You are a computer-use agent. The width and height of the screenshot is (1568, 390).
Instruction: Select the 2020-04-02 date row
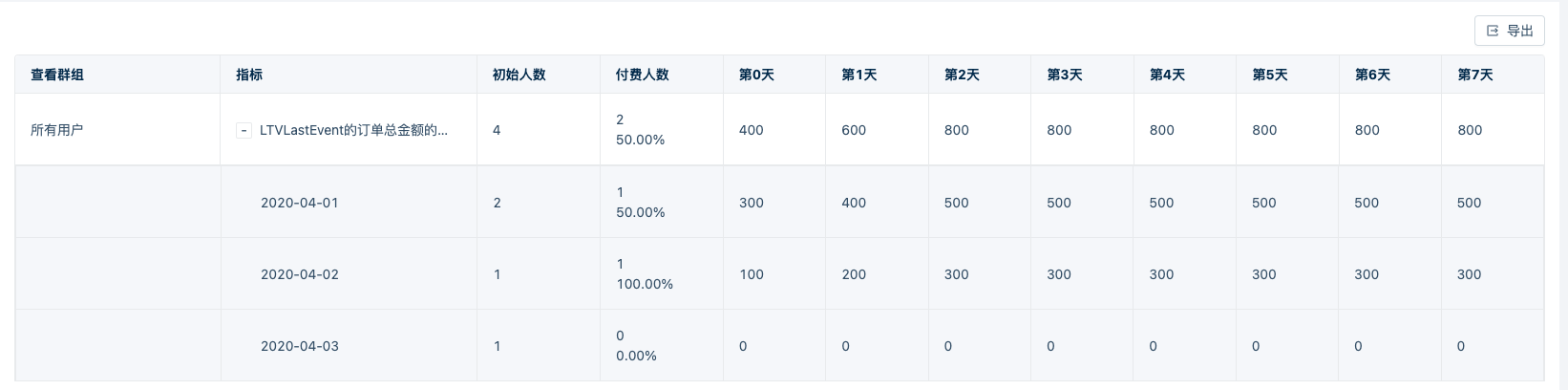pos(779,273)
